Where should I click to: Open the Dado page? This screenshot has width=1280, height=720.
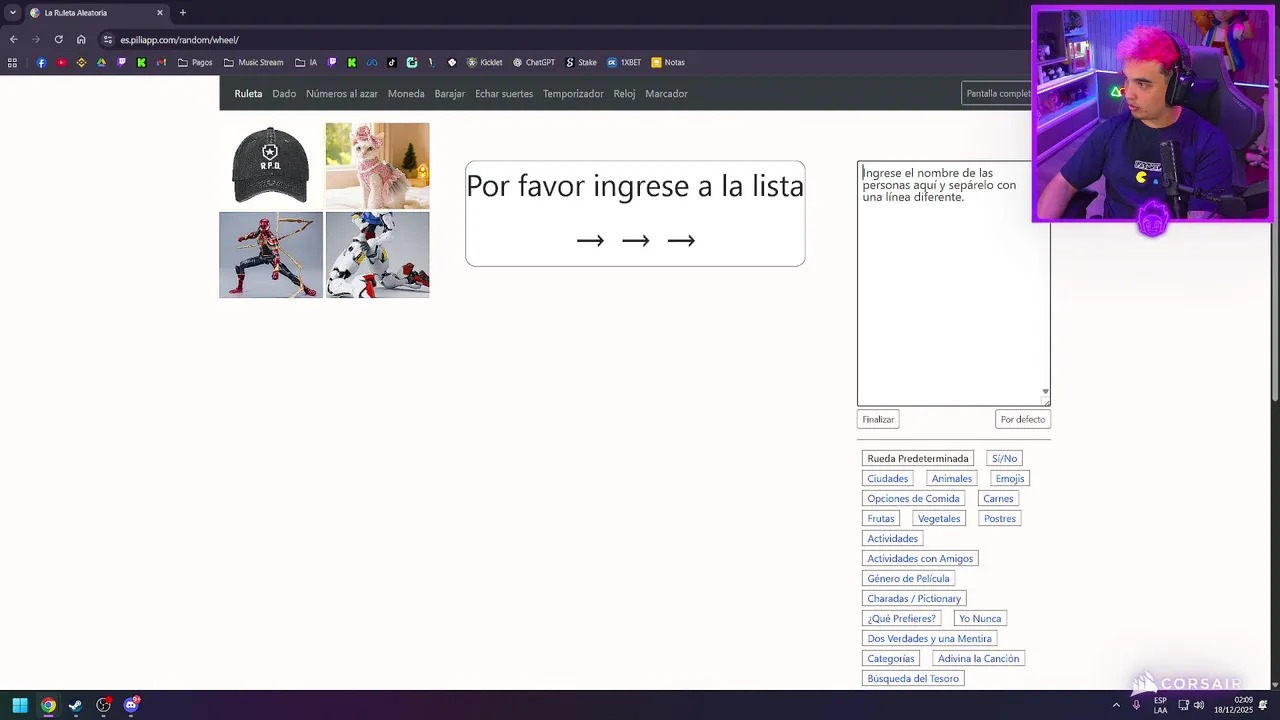click(284, 94)
